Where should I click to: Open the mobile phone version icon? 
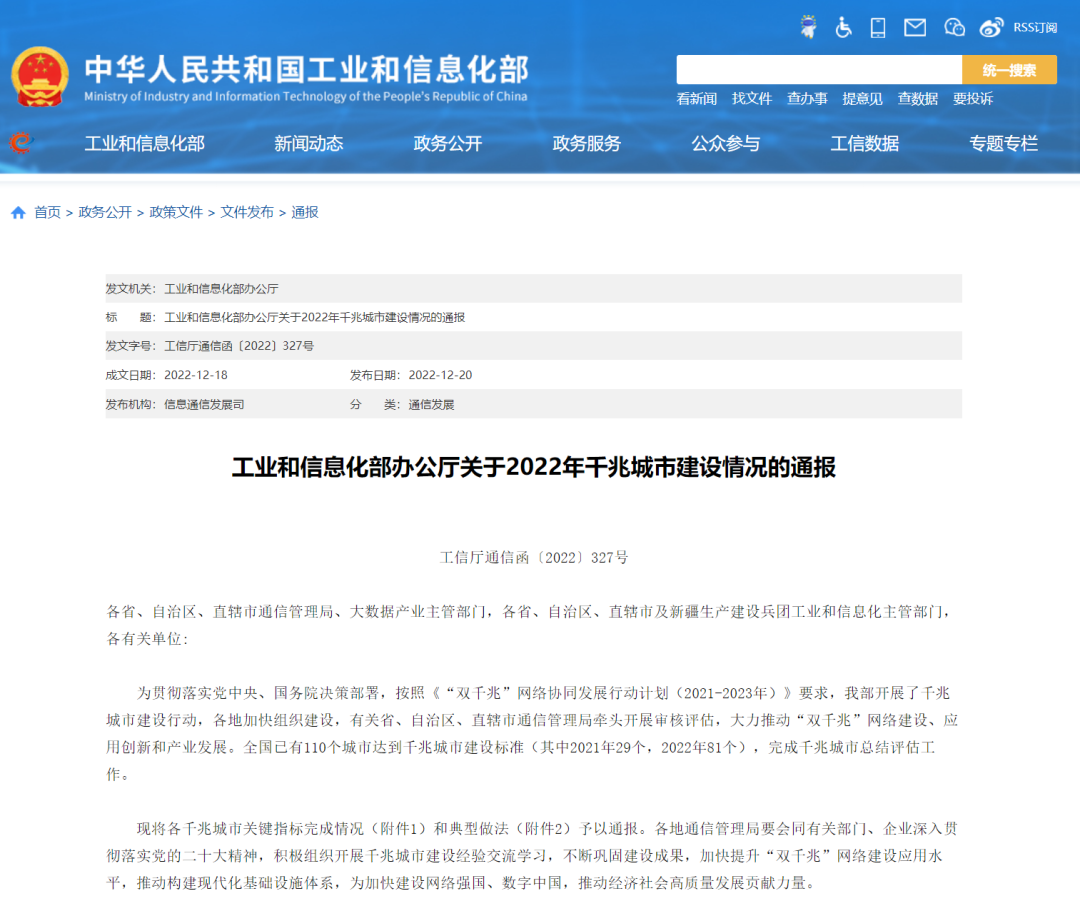(x=878, y=28)
